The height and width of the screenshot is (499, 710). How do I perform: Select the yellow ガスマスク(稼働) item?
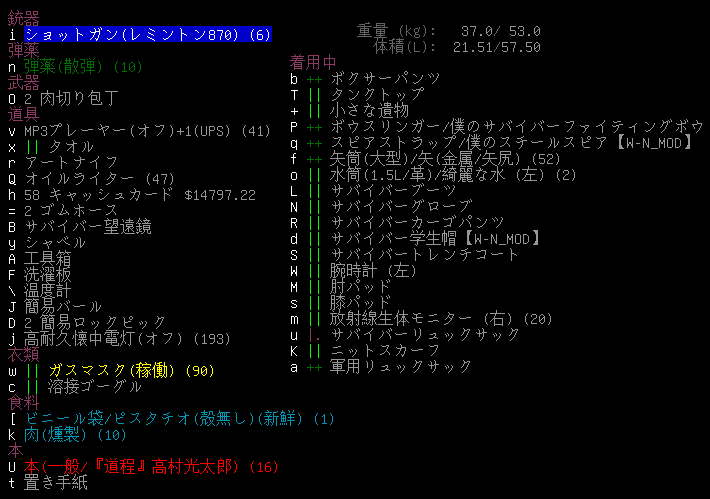(131, 371)
